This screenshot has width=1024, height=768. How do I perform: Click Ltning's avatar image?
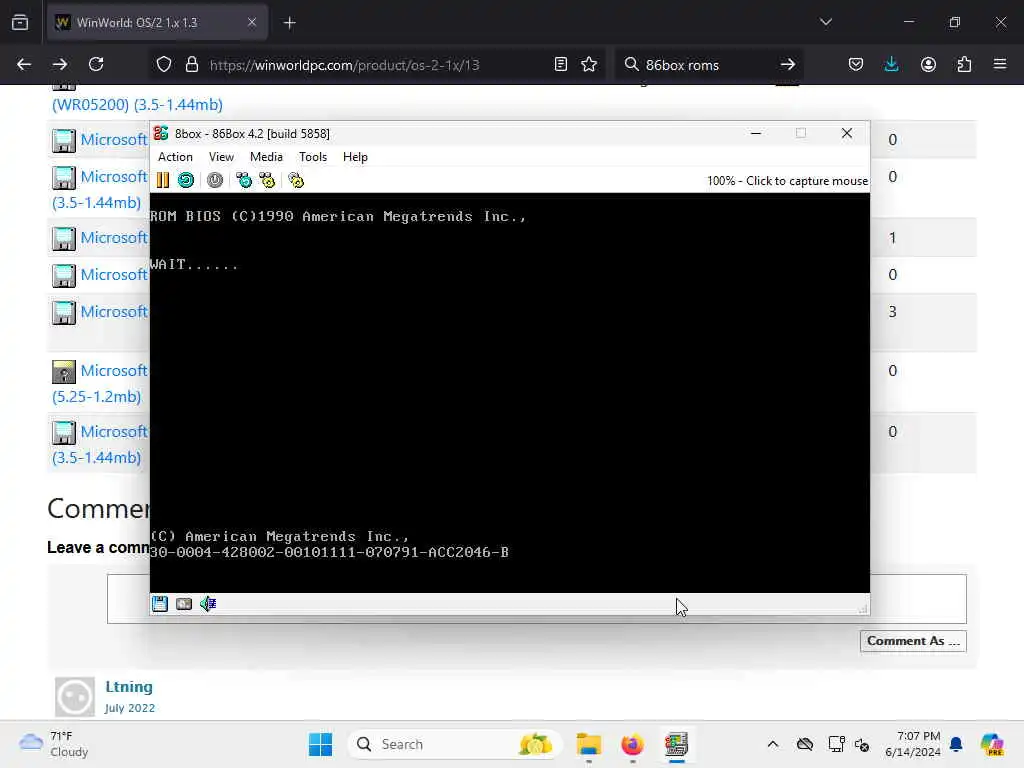point(74,696)
